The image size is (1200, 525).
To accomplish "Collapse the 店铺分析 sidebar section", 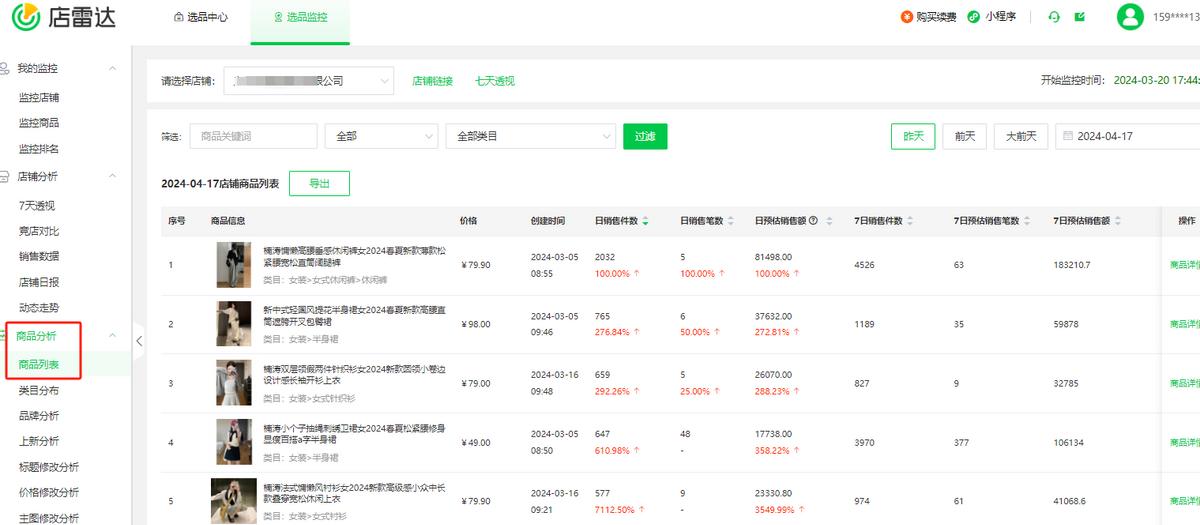I will point(112,176).
